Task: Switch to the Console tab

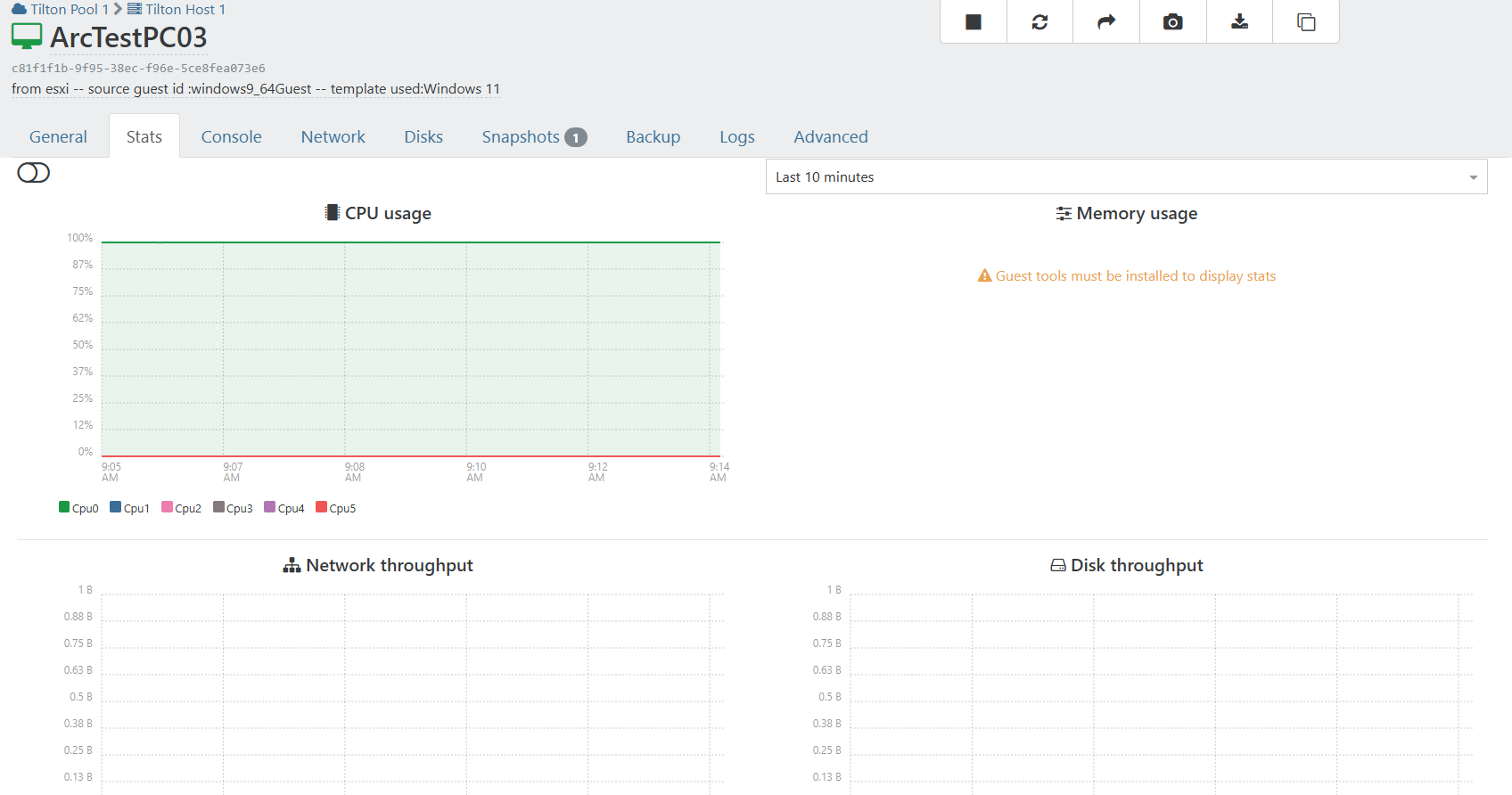Action: pyautogui.click(x=231, y=137)
